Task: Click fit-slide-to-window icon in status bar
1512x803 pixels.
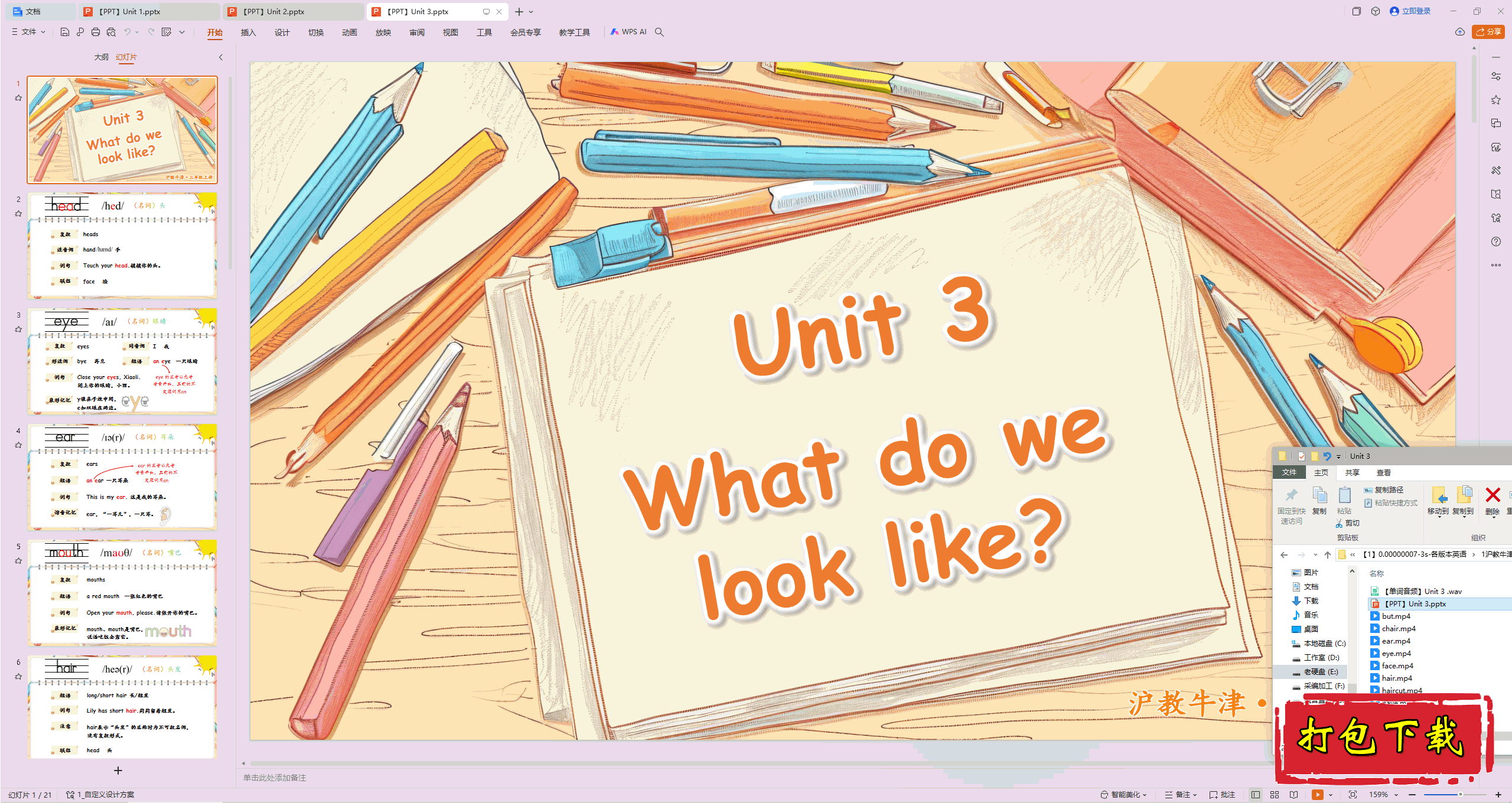Action: click(1353, 795)
